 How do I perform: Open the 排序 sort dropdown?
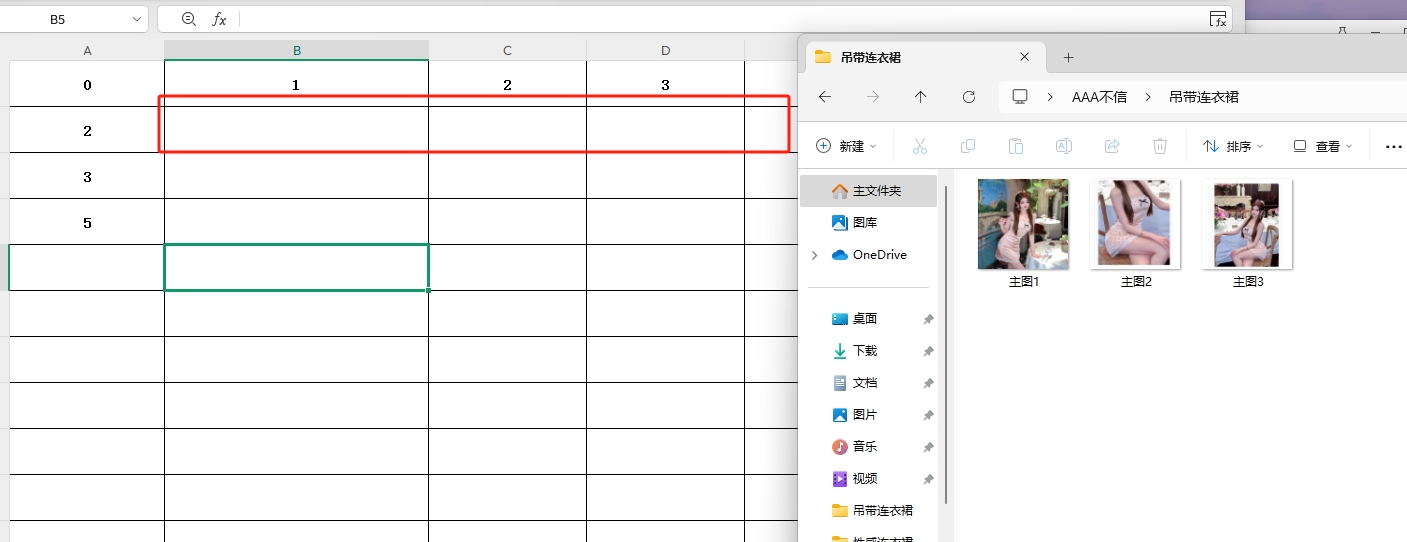(1233, 146)
